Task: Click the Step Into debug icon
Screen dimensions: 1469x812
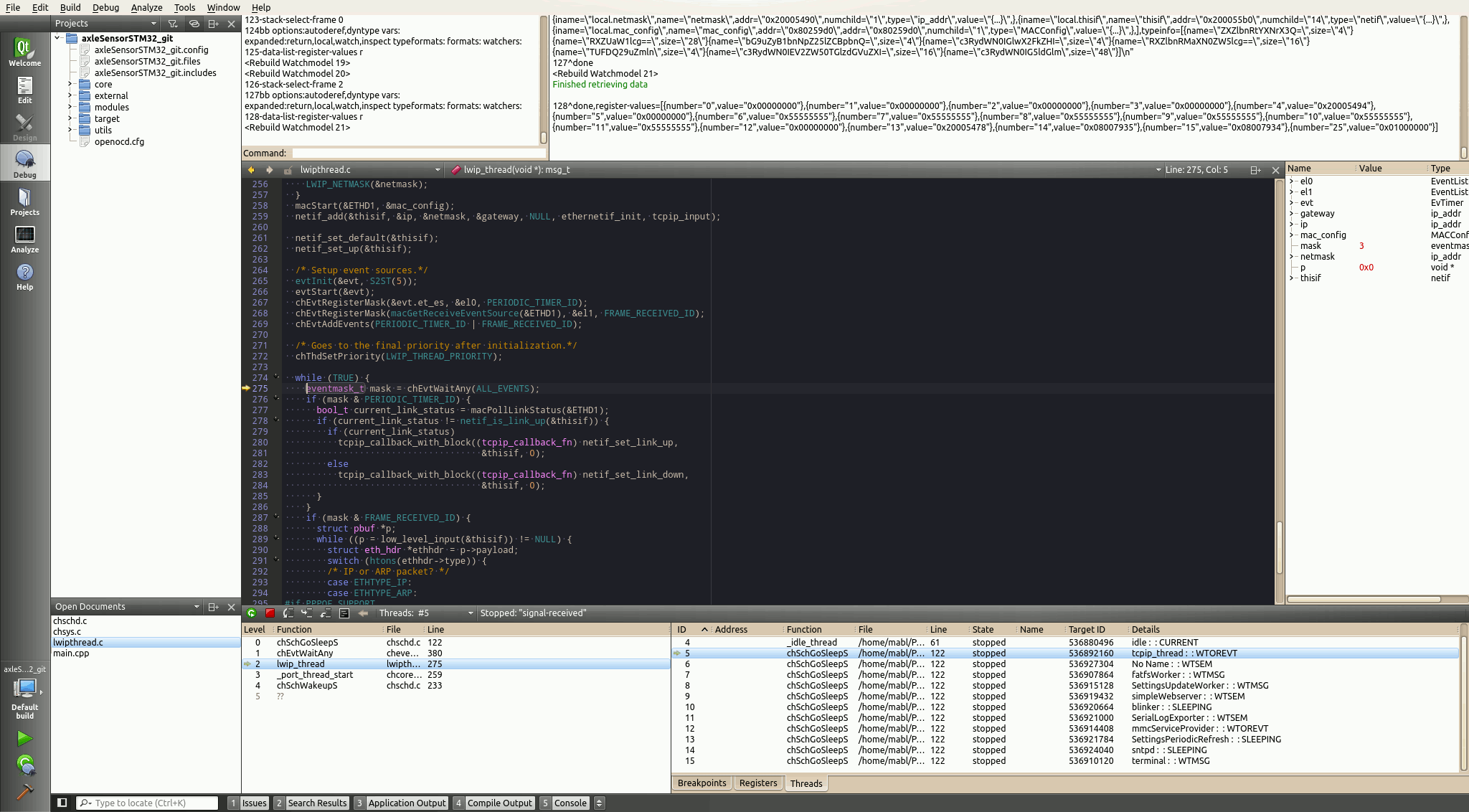Action: click(x=307, y=613)
